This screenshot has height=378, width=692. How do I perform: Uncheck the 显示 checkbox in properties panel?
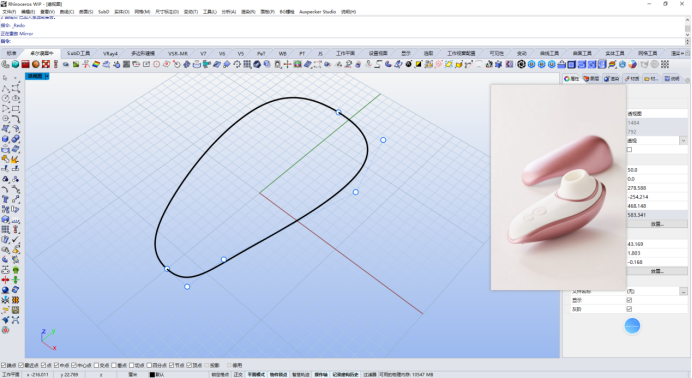(629, 300)
